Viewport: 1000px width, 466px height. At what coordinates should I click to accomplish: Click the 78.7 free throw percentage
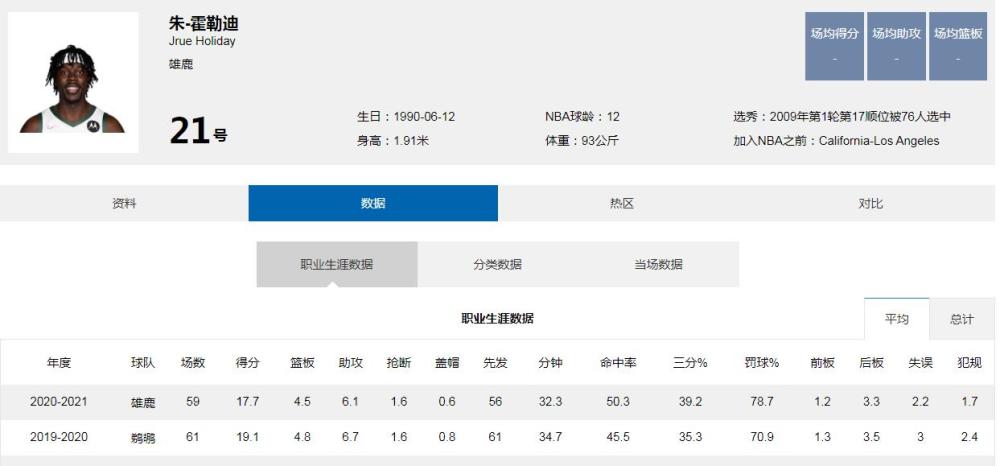tap(762, 402)
